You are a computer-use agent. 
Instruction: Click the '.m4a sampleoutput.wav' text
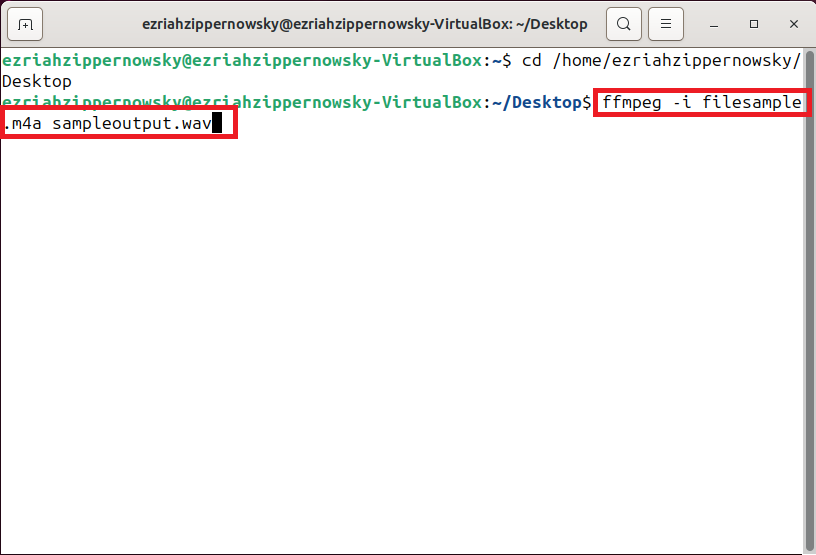(106, 124)
